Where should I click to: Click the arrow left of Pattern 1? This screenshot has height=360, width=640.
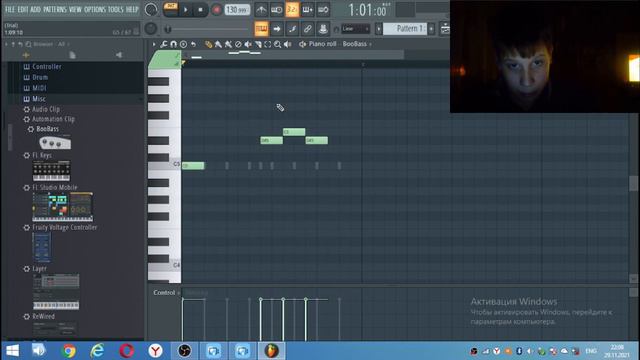coord(379,29)
